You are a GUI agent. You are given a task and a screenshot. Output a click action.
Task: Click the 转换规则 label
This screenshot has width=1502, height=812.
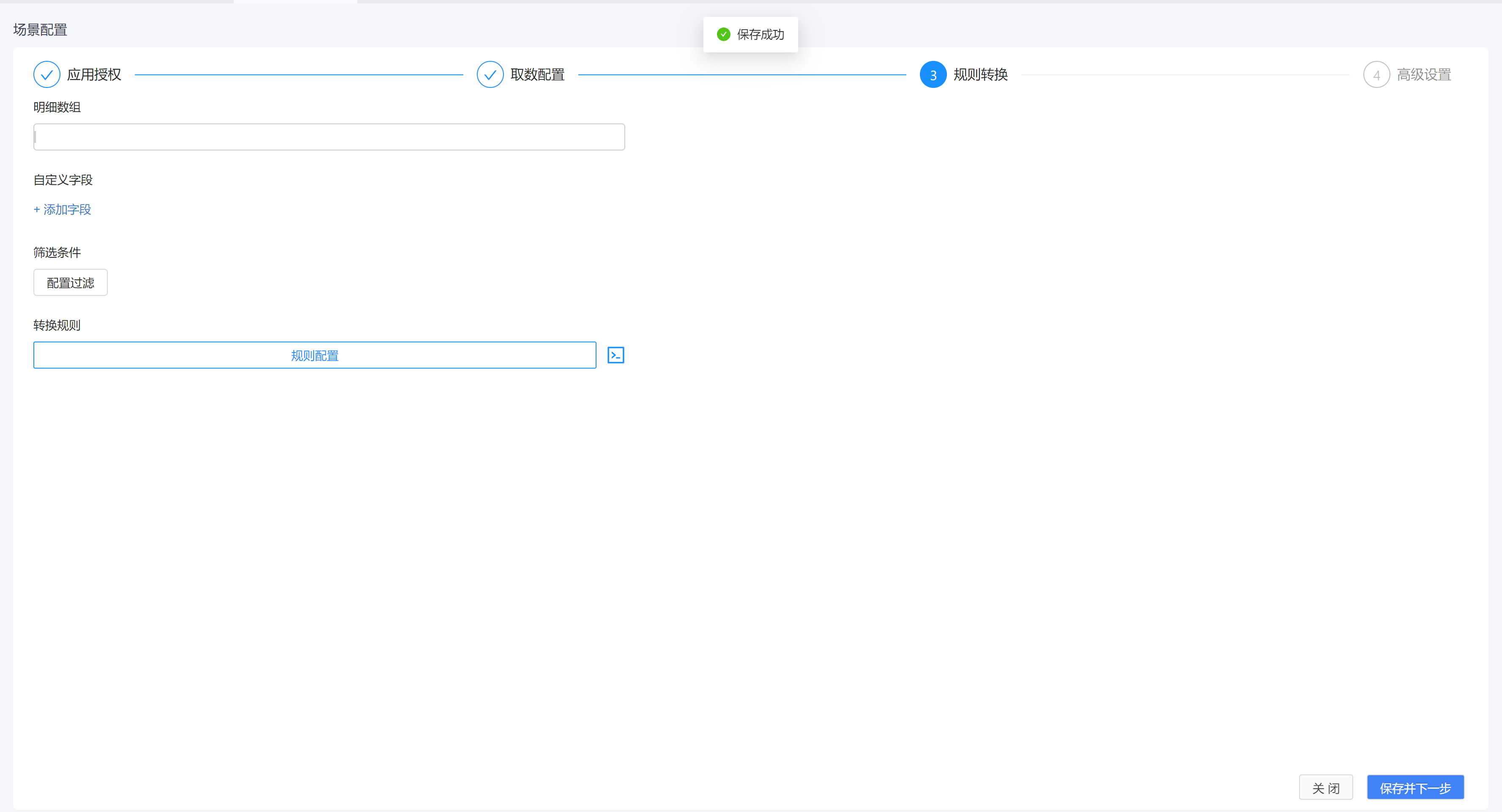click(57, 325)
